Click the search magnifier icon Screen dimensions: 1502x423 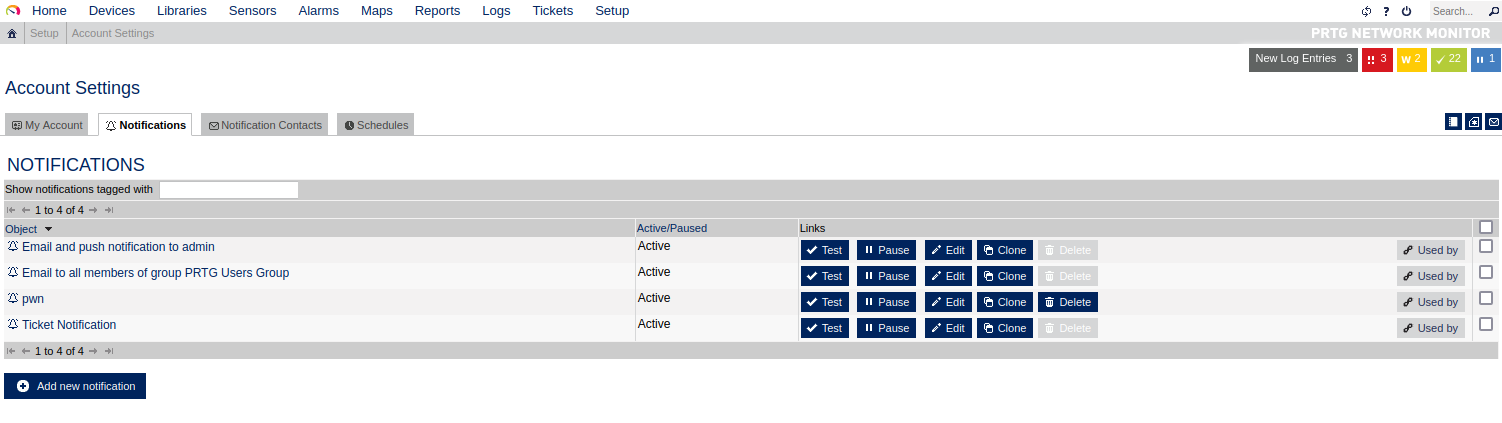tap(1494, 11)
